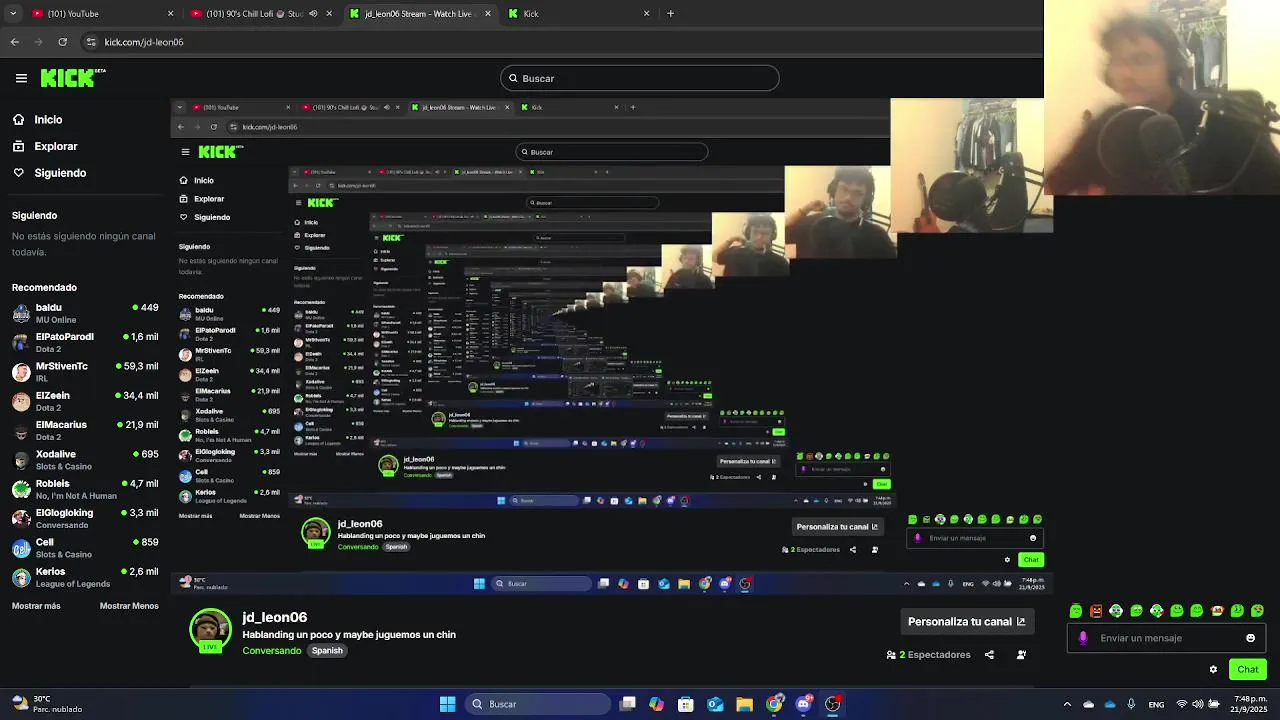Open ElGlogloking Conversando channel
Viewport: 1280px width, 720px height.
tap(85, 518)
